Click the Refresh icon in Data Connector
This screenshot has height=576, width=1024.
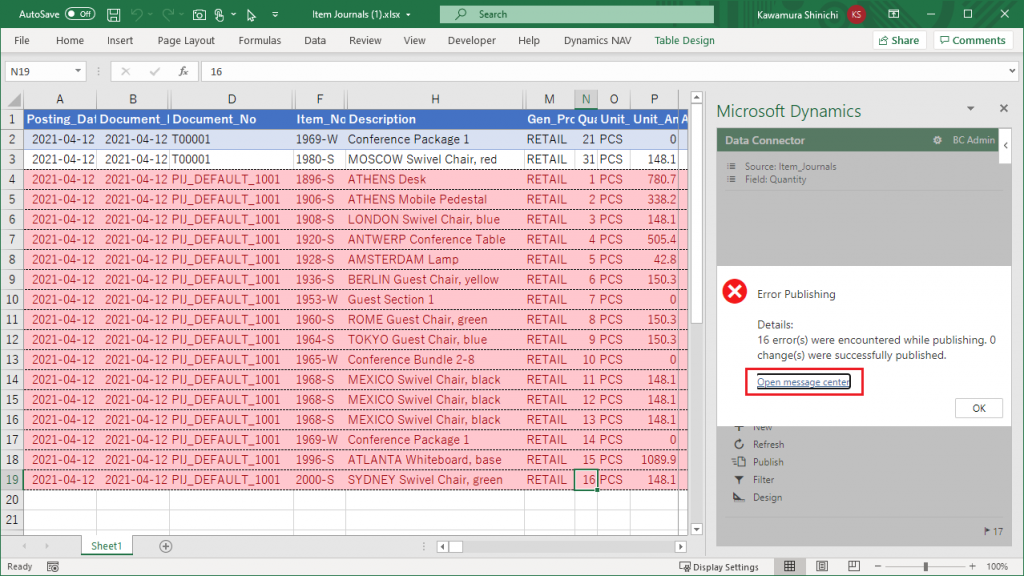pyautogui.click(x=739, y=444)
